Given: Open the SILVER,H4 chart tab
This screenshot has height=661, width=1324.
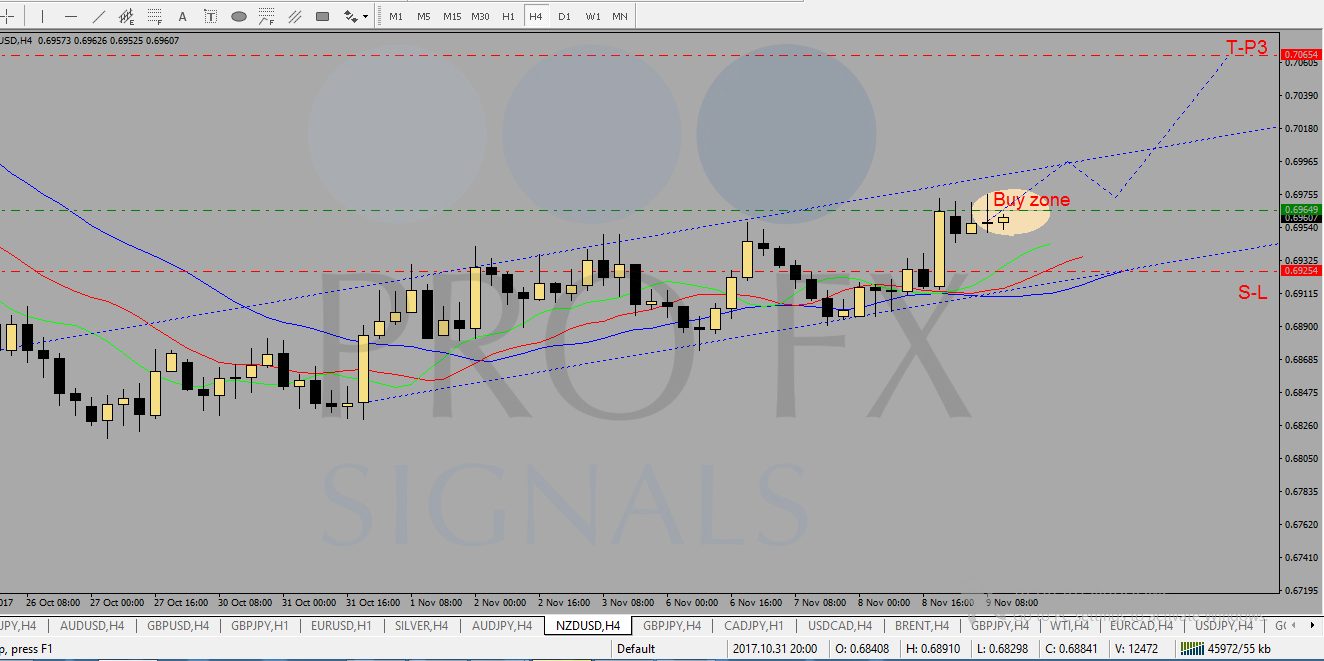Looking at the screenshot, I should coord(421,626).
